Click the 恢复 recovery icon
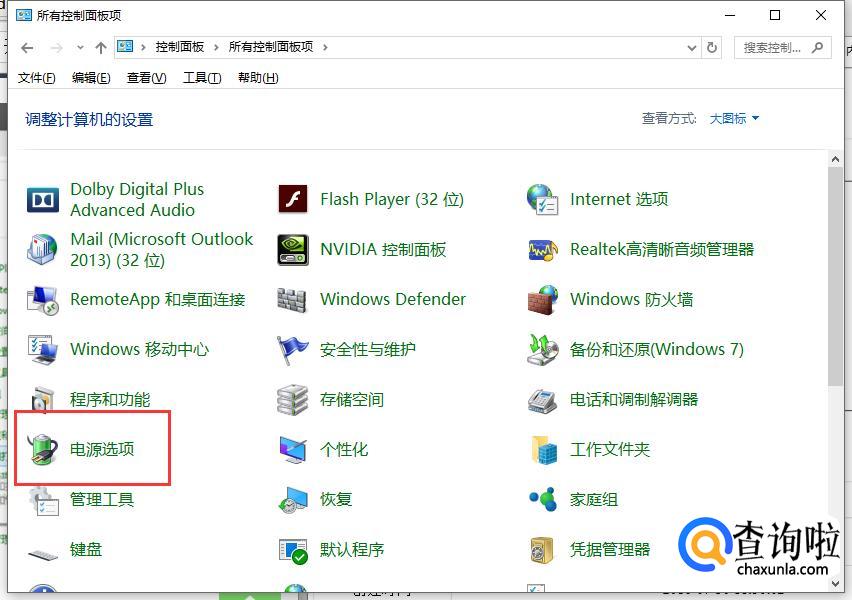This screenshot has width=852, height=600. tap(293, 500)
